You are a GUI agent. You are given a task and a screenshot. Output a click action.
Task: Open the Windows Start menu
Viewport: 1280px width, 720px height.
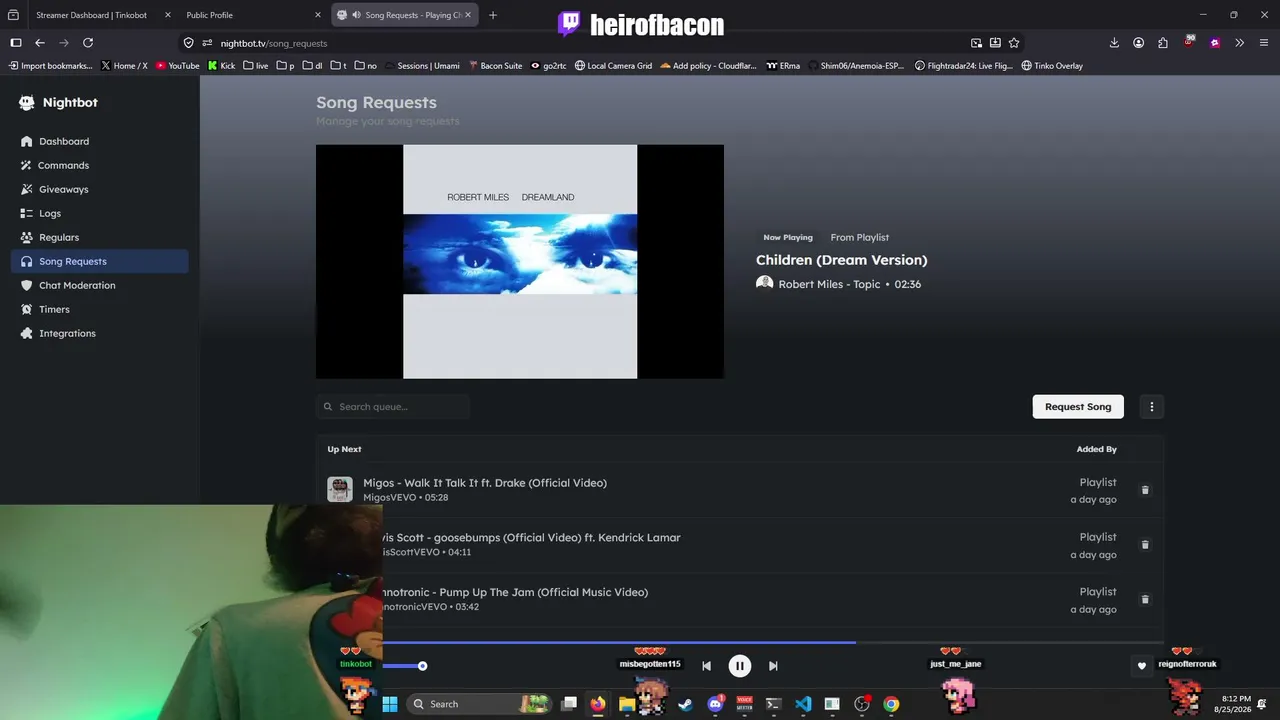point(390,704)
